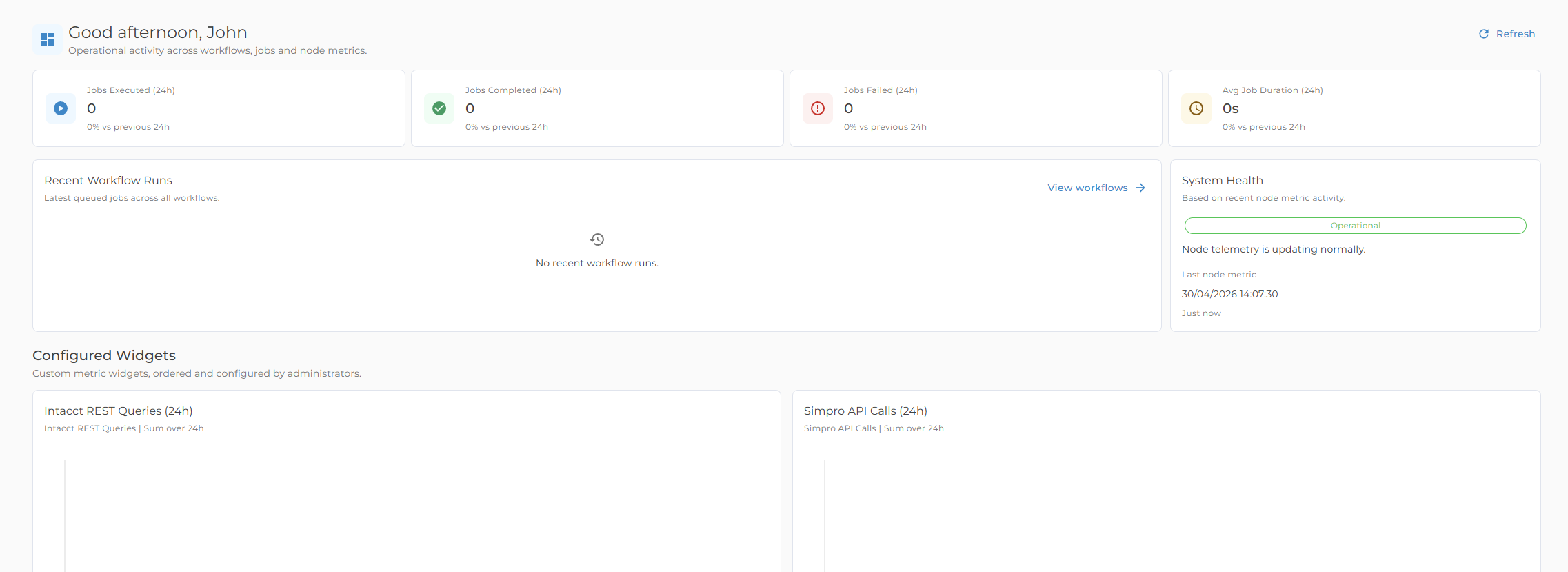Click the dashboard grid icon beside the greeting
Viewport: 1568px width, 572px height.
tap(48, 39)
